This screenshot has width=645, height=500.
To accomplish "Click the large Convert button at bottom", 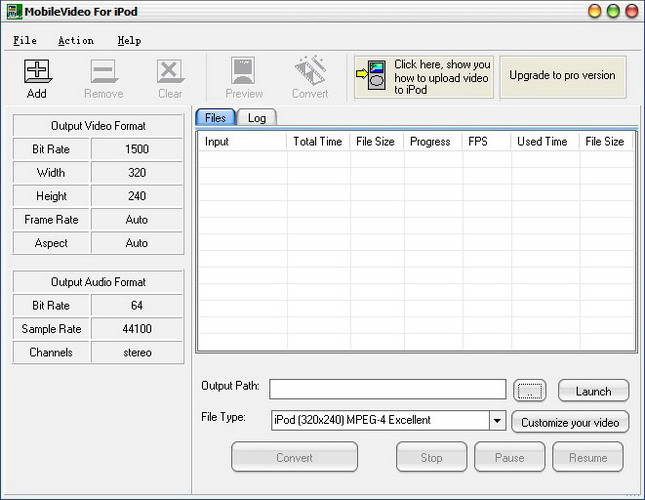I will (x=295, y=457).
